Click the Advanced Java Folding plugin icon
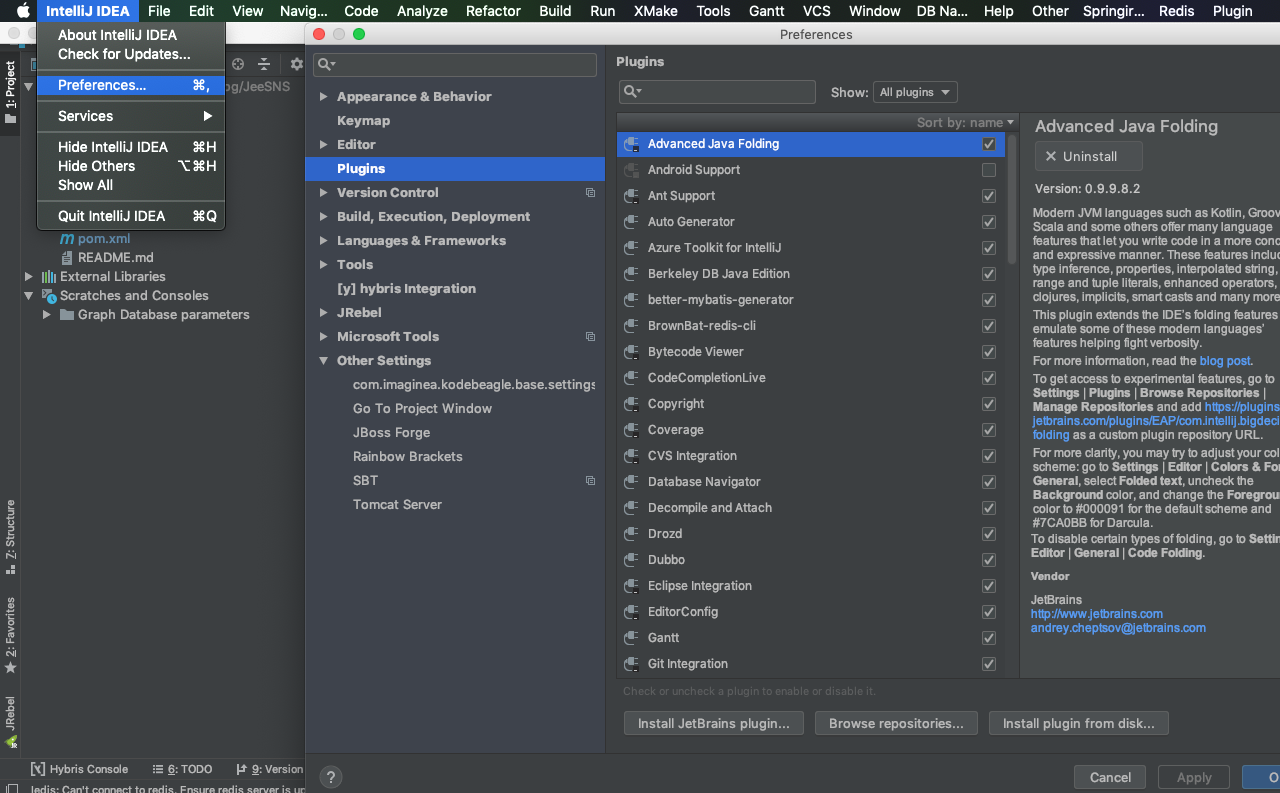 [631, 144]
